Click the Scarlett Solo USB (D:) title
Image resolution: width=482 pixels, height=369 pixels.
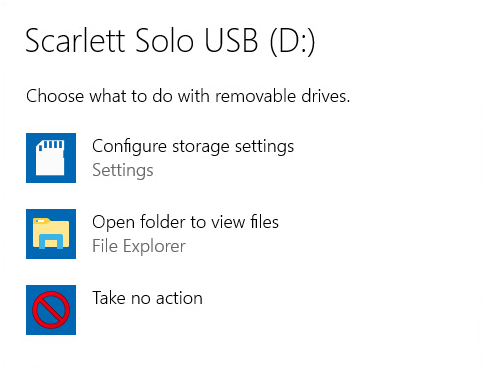170,41
